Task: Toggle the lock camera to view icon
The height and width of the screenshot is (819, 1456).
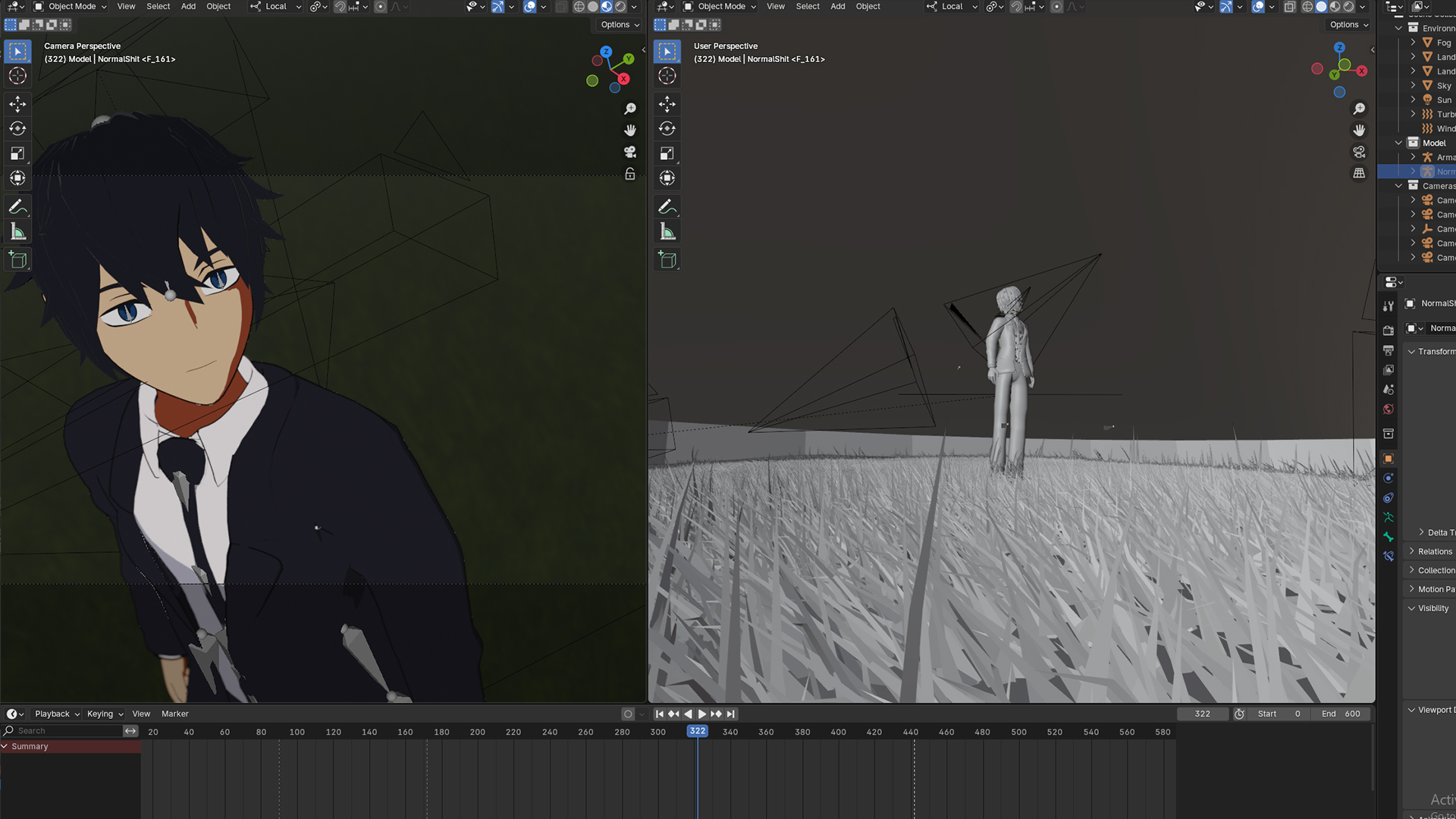Action: tap(629, 174)
